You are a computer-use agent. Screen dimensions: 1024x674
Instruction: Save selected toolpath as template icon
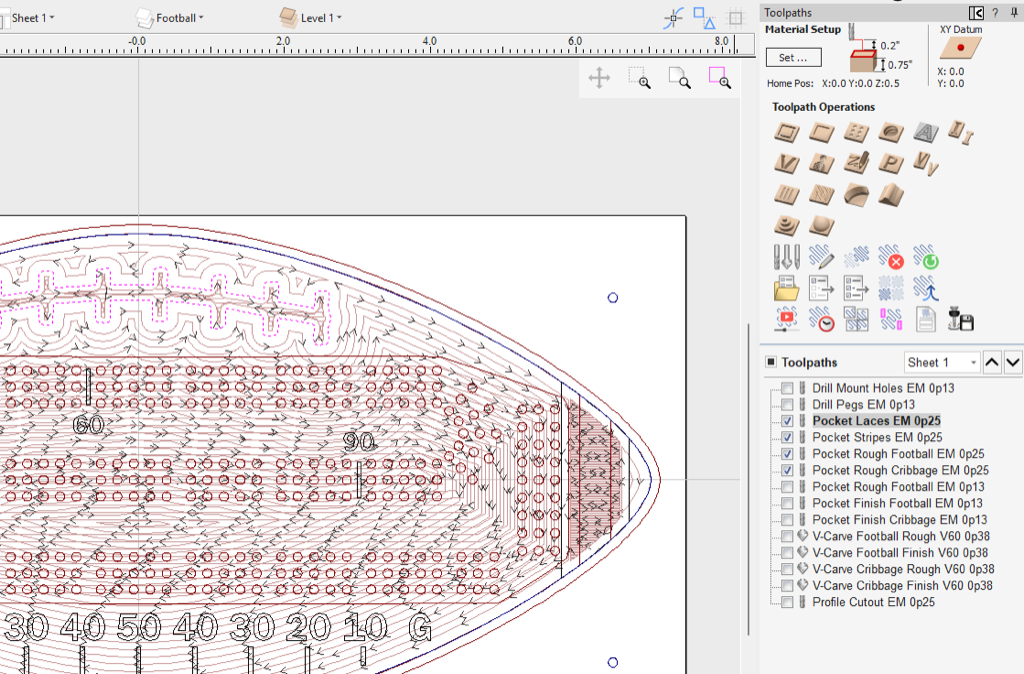coord(822,288)
